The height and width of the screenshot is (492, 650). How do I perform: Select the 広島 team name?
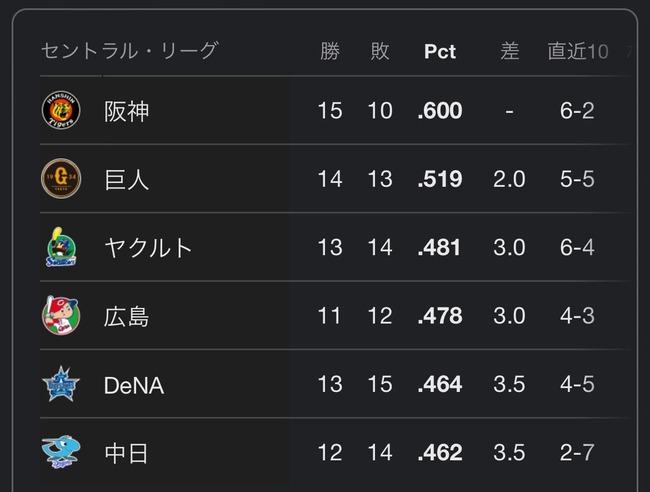[127, 317]
